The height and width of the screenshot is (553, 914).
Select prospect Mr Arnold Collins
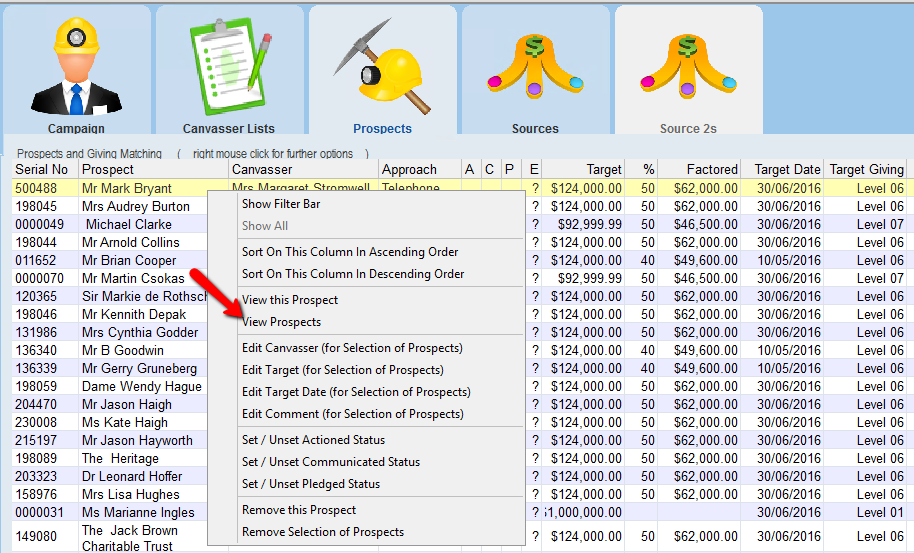(x=131, y=242)
